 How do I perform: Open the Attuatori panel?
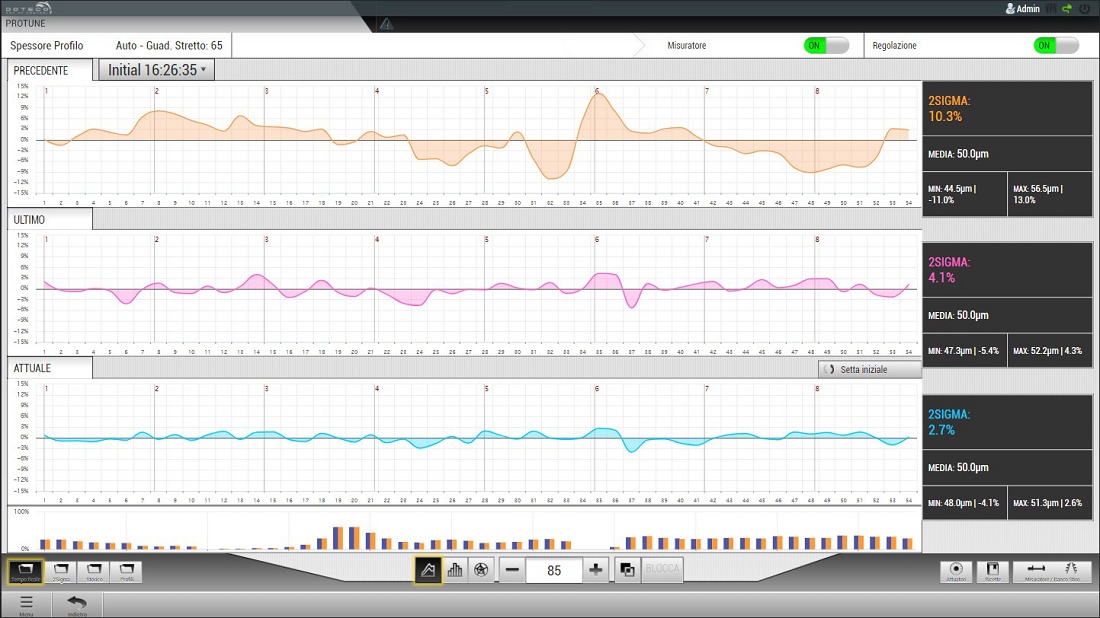click(956, 572)
